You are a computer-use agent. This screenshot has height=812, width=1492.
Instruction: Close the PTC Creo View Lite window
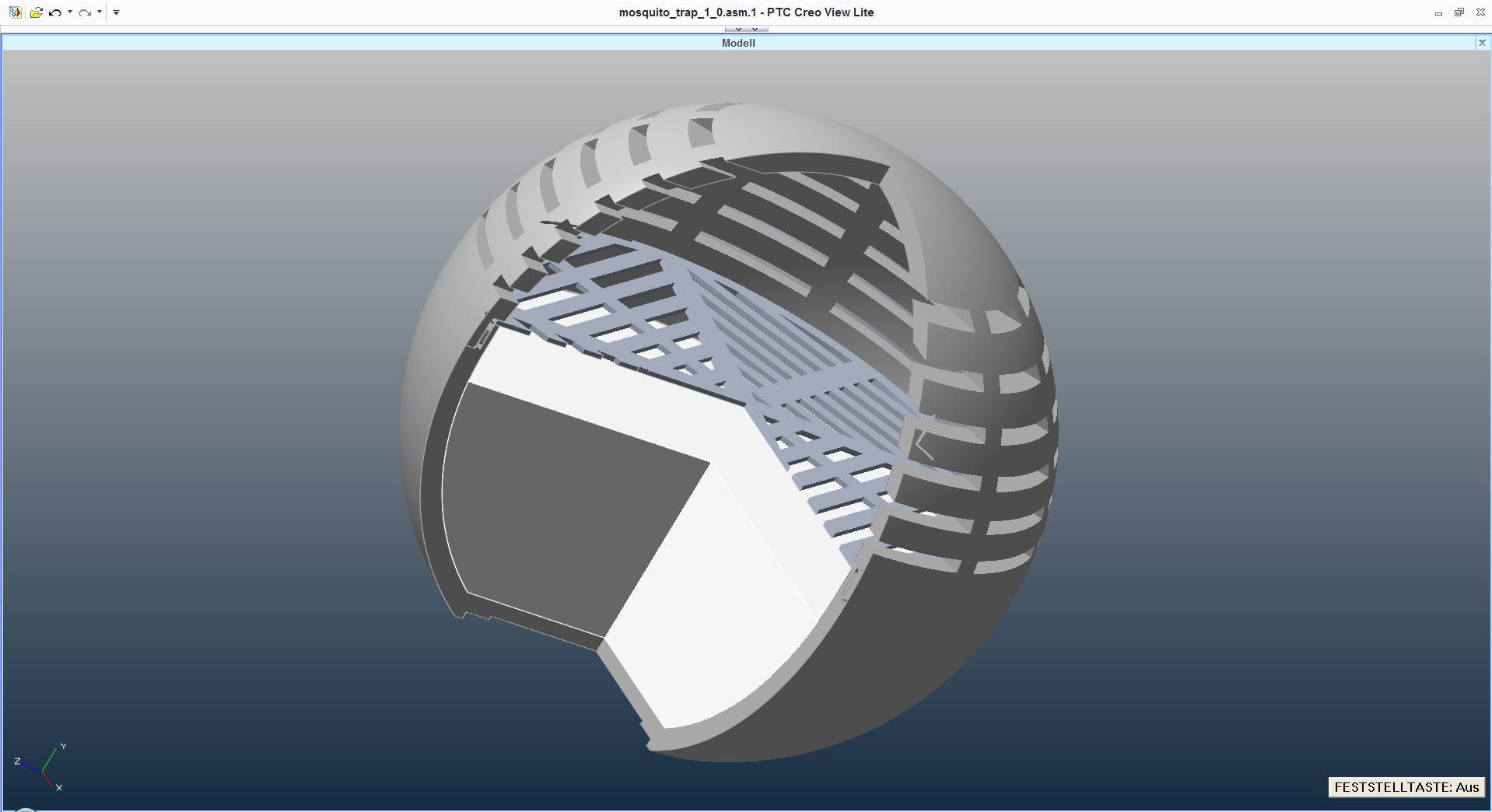coord(1480,12)
